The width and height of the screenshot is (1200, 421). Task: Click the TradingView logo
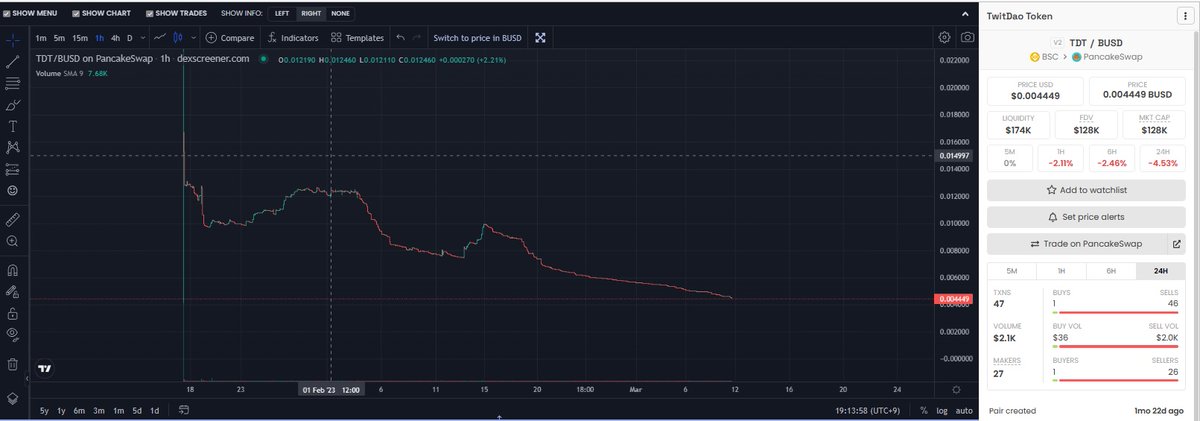click(x=45, y=368)
